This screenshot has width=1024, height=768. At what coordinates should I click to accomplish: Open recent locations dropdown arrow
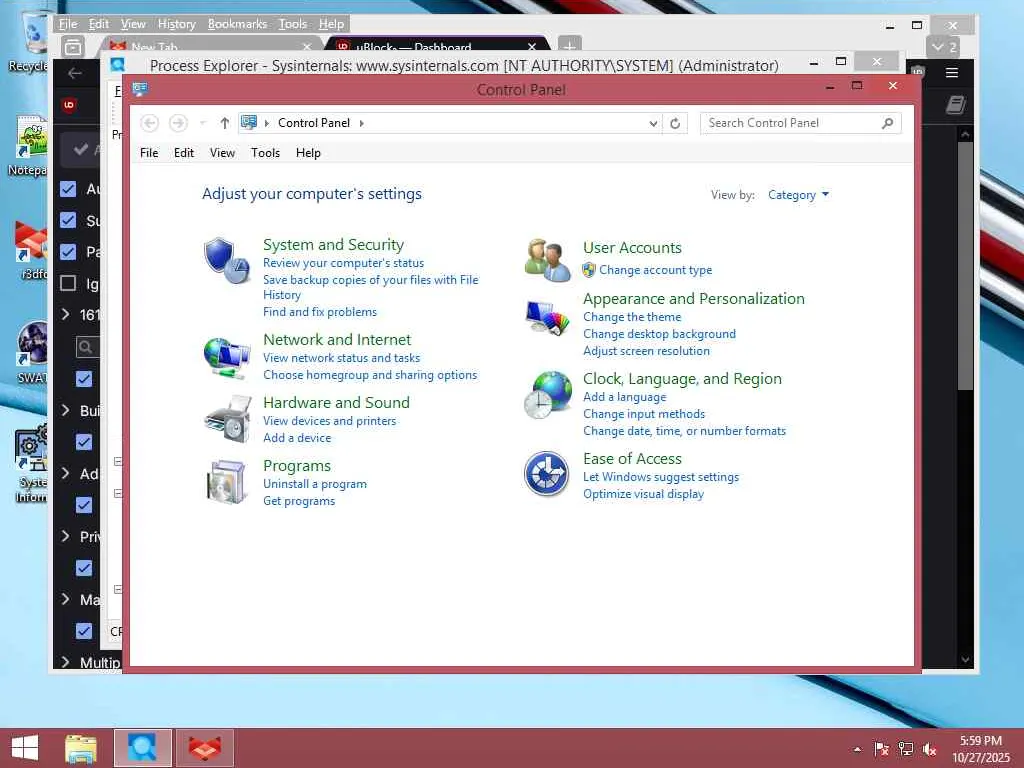(x=202, y=123)
